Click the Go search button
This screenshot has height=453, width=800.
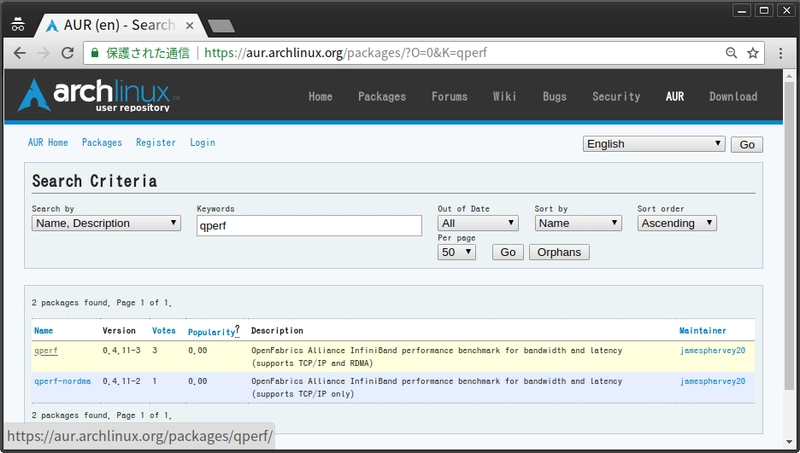508,252
